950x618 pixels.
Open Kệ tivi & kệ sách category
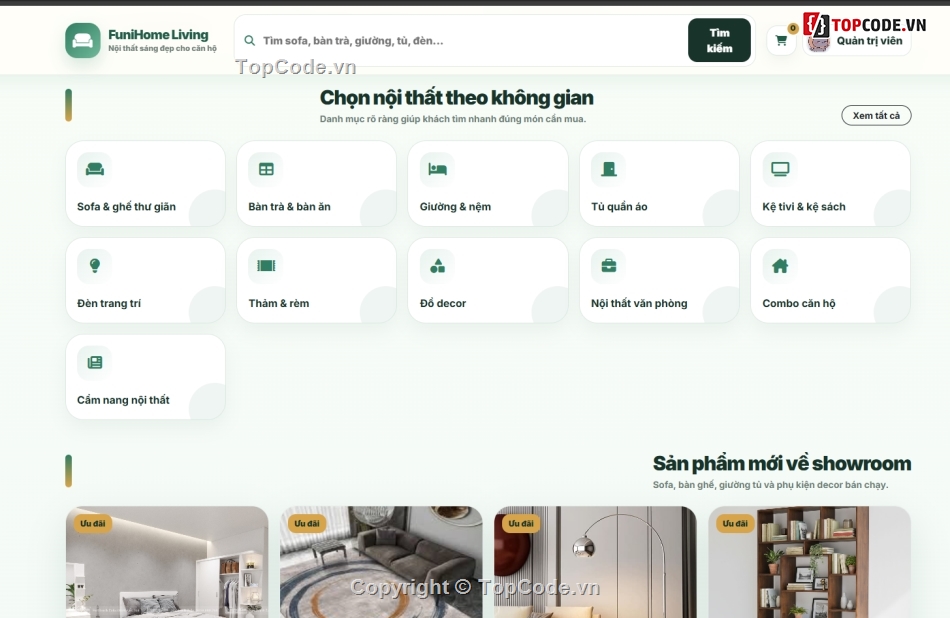[x=831, y=184]
